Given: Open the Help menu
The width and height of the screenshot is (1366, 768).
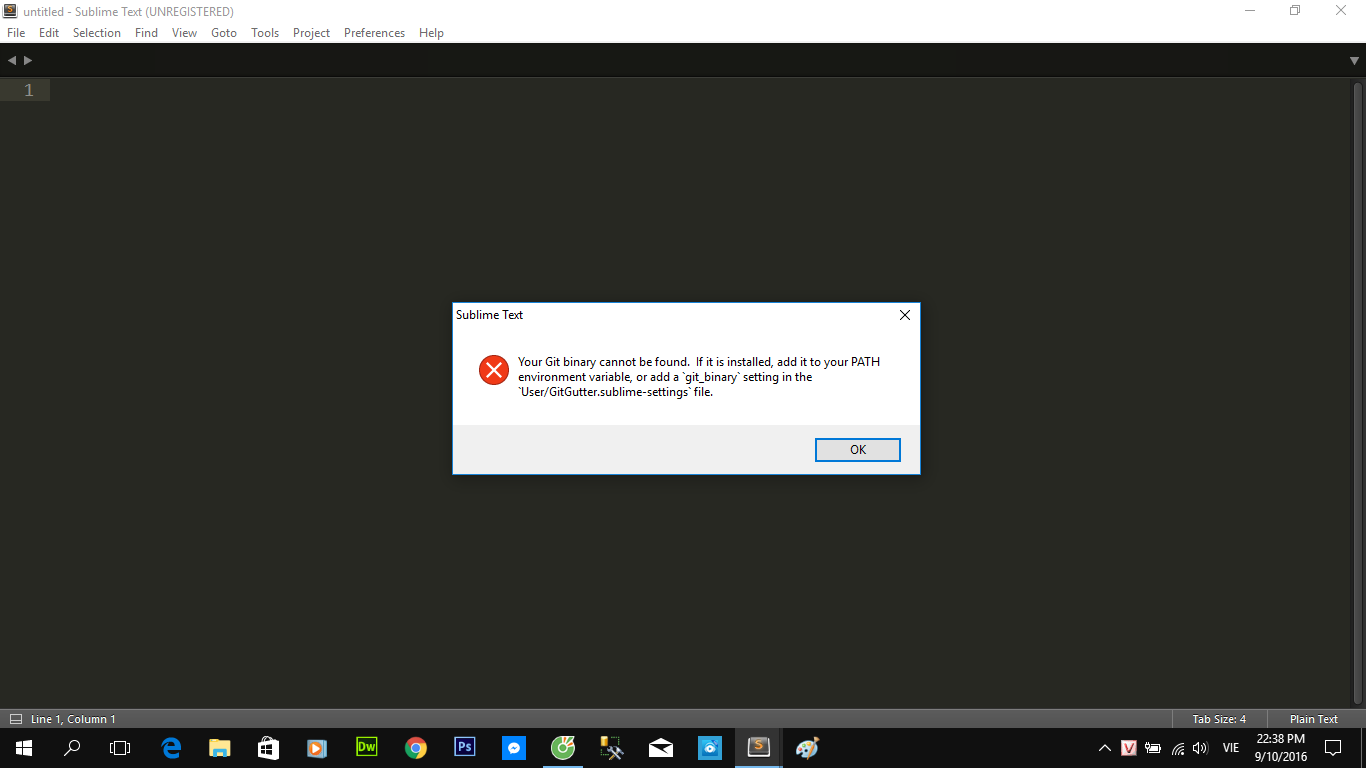Looking at the screenshot, I should click(431, 33).
